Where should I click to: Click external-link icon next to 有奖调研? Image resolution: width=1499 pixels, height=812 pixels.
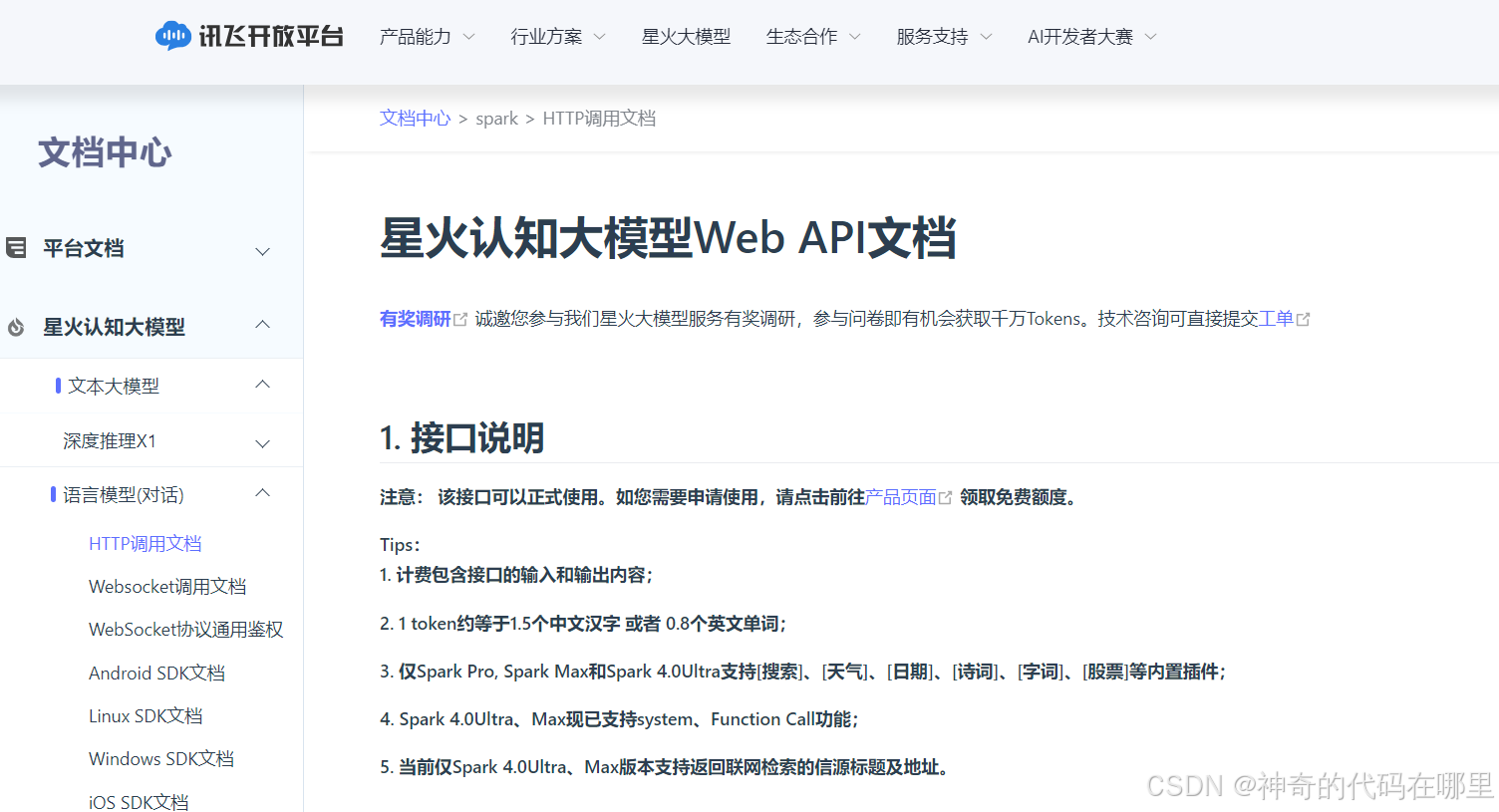(x=460, y=320)
